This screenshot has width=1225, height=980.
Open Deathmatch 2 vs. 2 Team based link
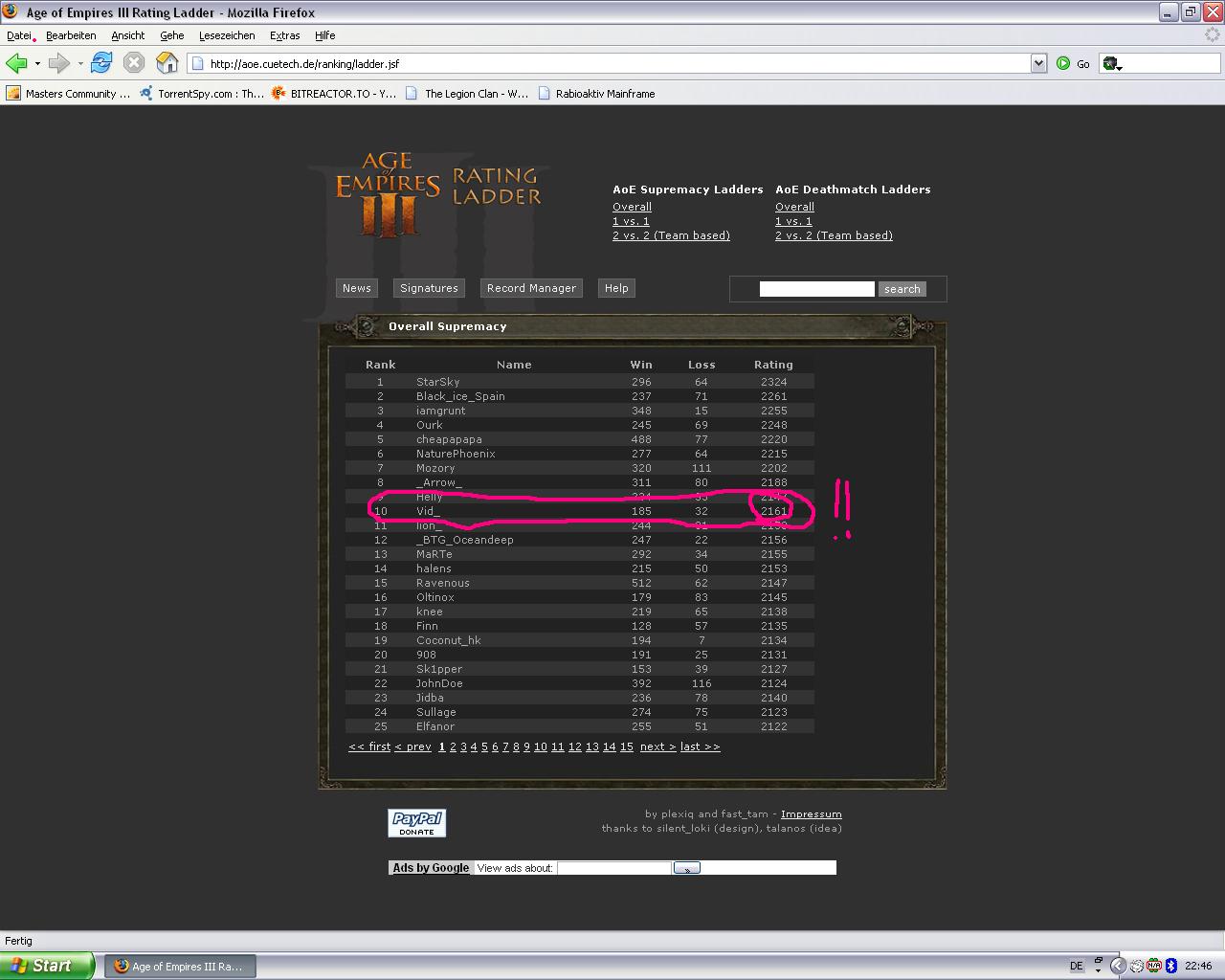[x=834, y=235]
